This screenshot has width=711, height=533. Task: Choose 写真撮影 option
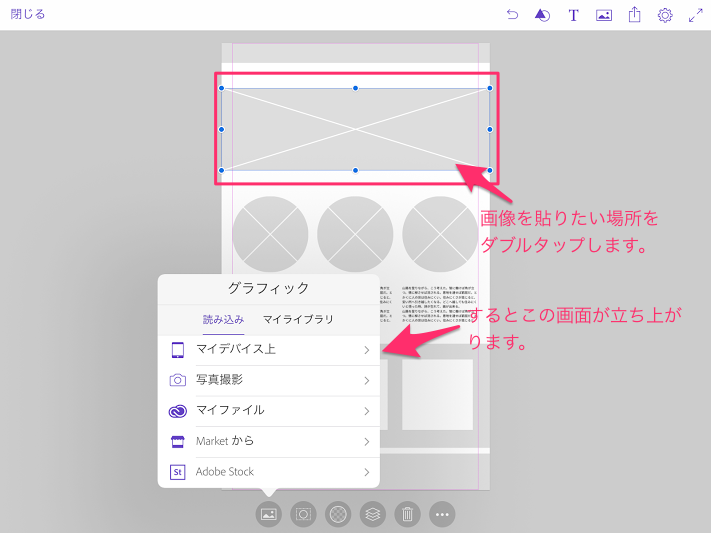[269, 380]
